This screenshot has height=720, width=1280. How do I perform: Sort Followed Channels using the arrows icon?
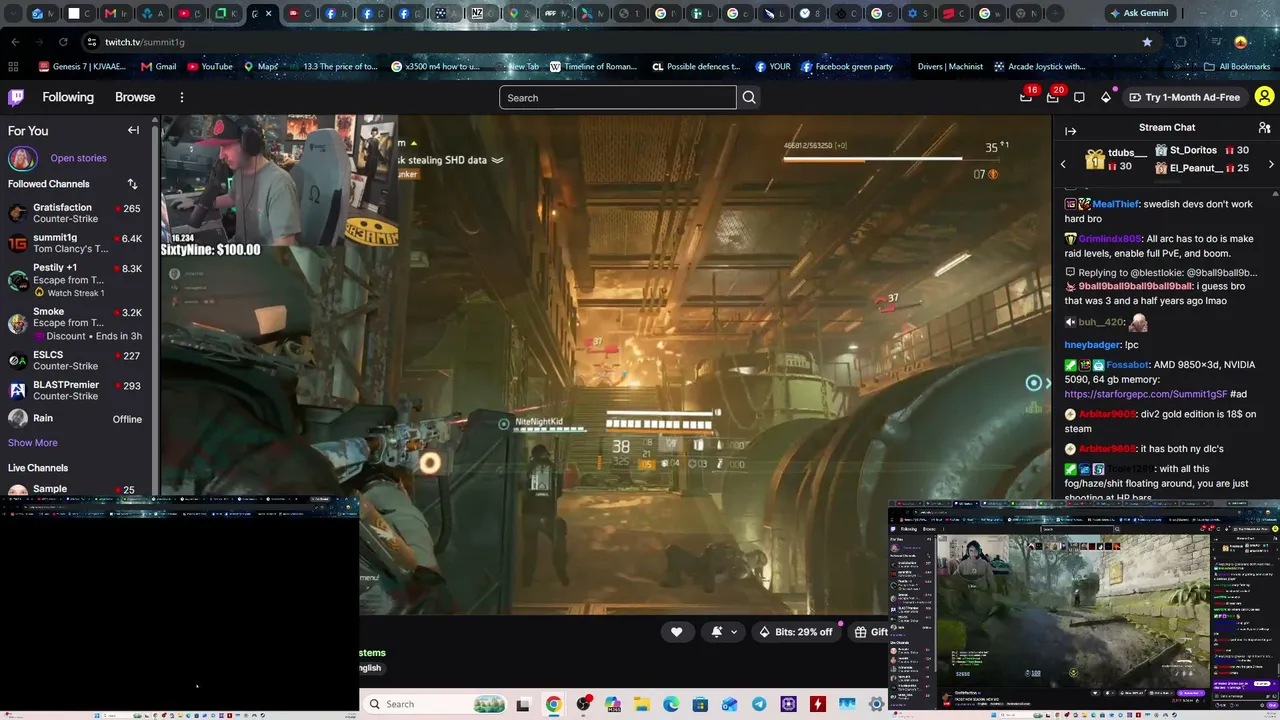tap(132, 184)
